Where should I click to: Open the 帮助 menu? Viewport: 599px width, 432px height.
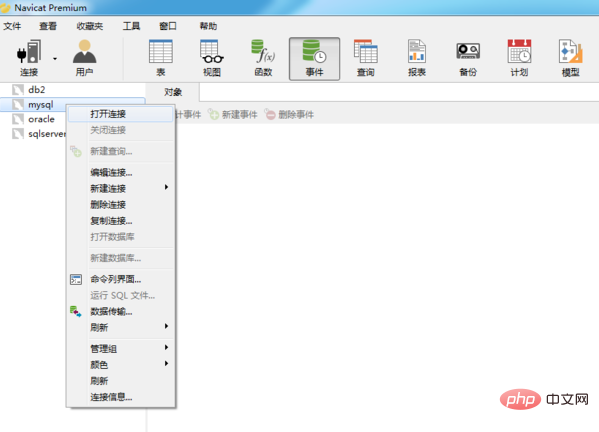coord(208,26)
